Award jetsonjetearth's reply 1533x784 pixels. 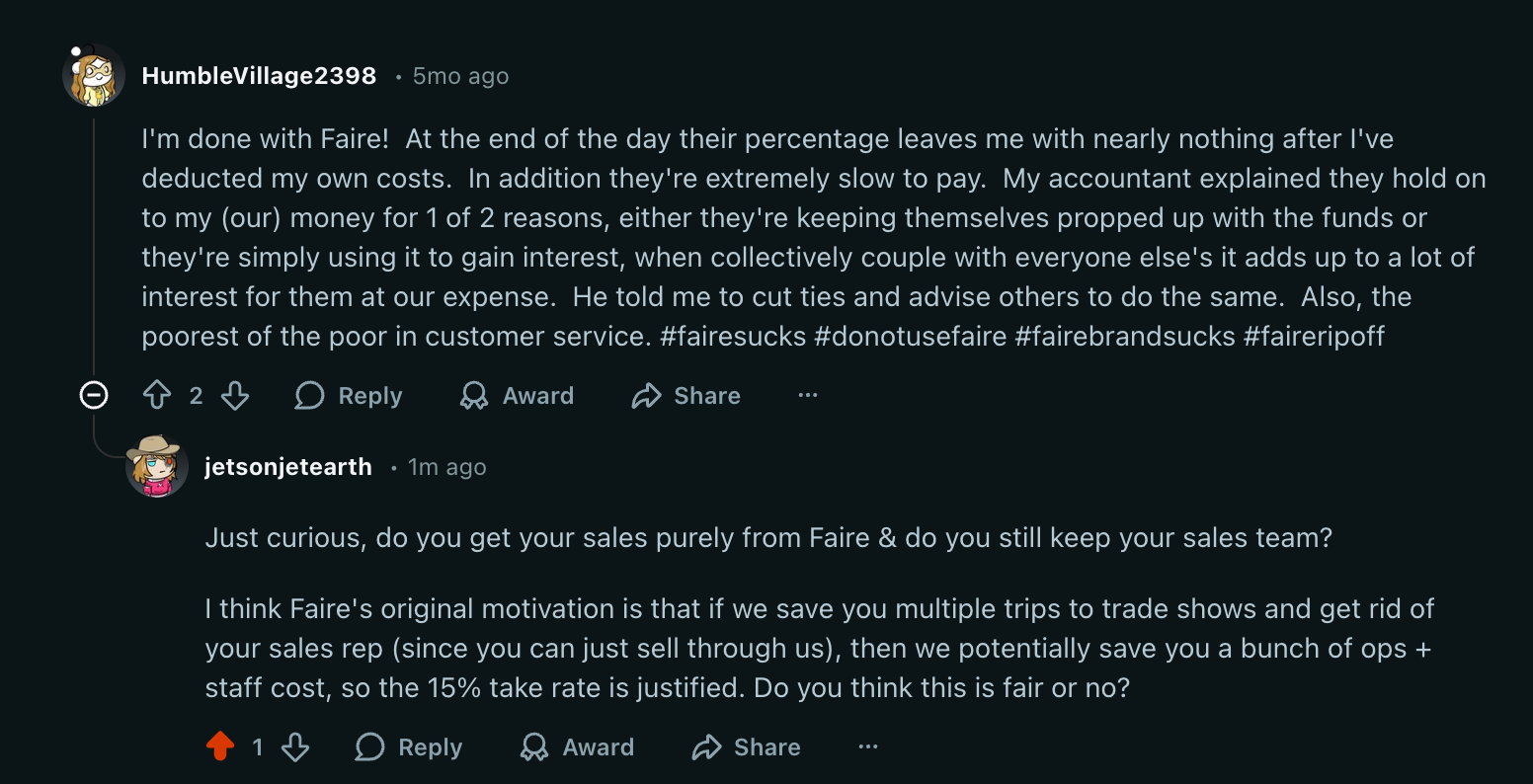(577, 747)
